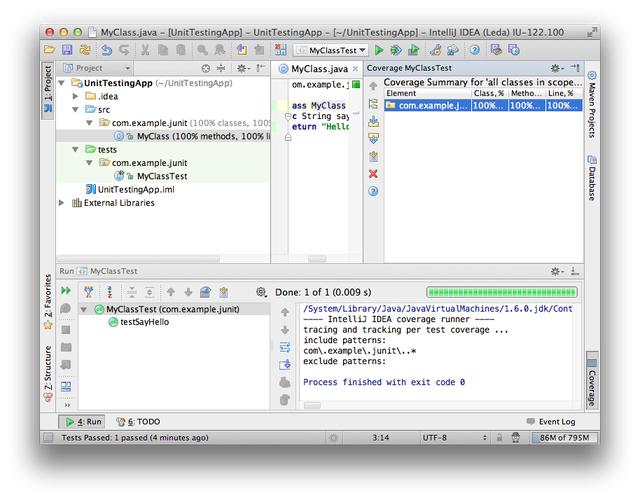Click the Find magnifier toolbar icon
This screenshot has width=640, height=500.
pos(202,50)
